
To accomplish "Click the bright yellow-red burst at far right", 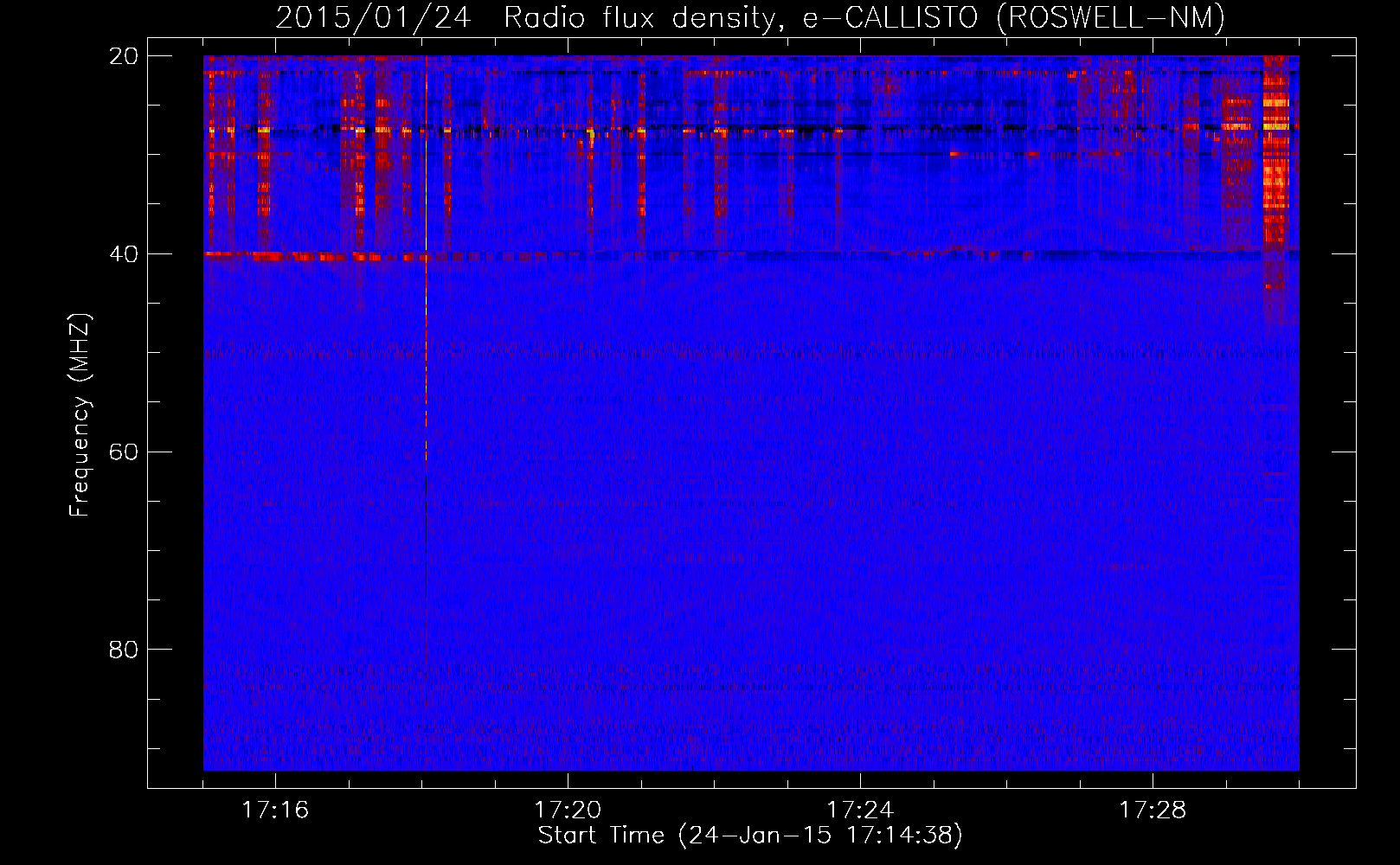I will point(1275,173).
